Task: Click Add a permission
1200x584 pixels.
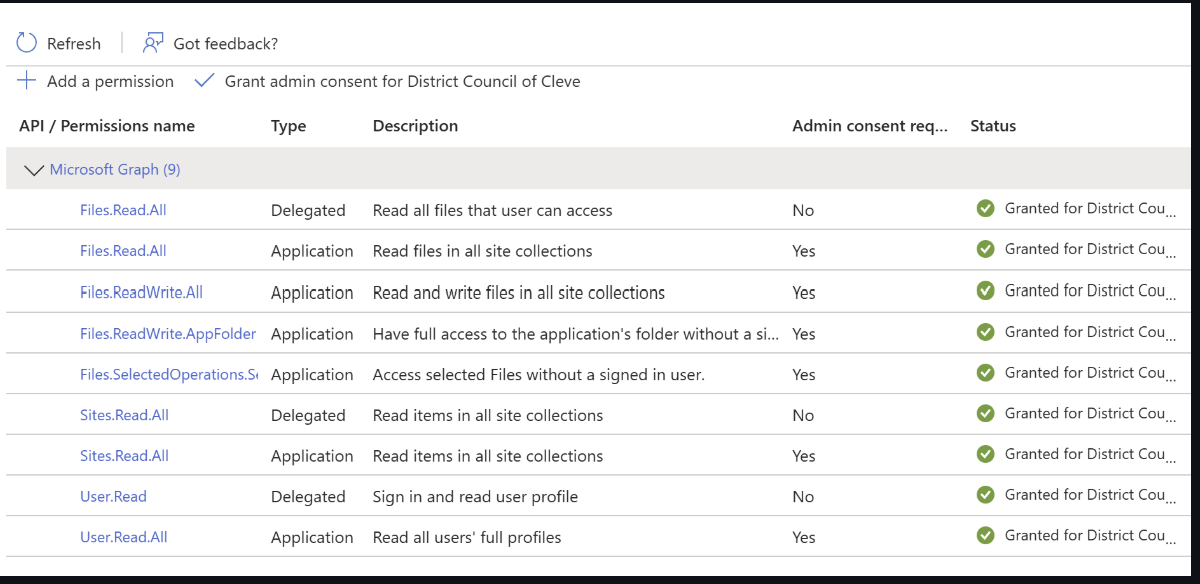Action: (x=110, y=82)
